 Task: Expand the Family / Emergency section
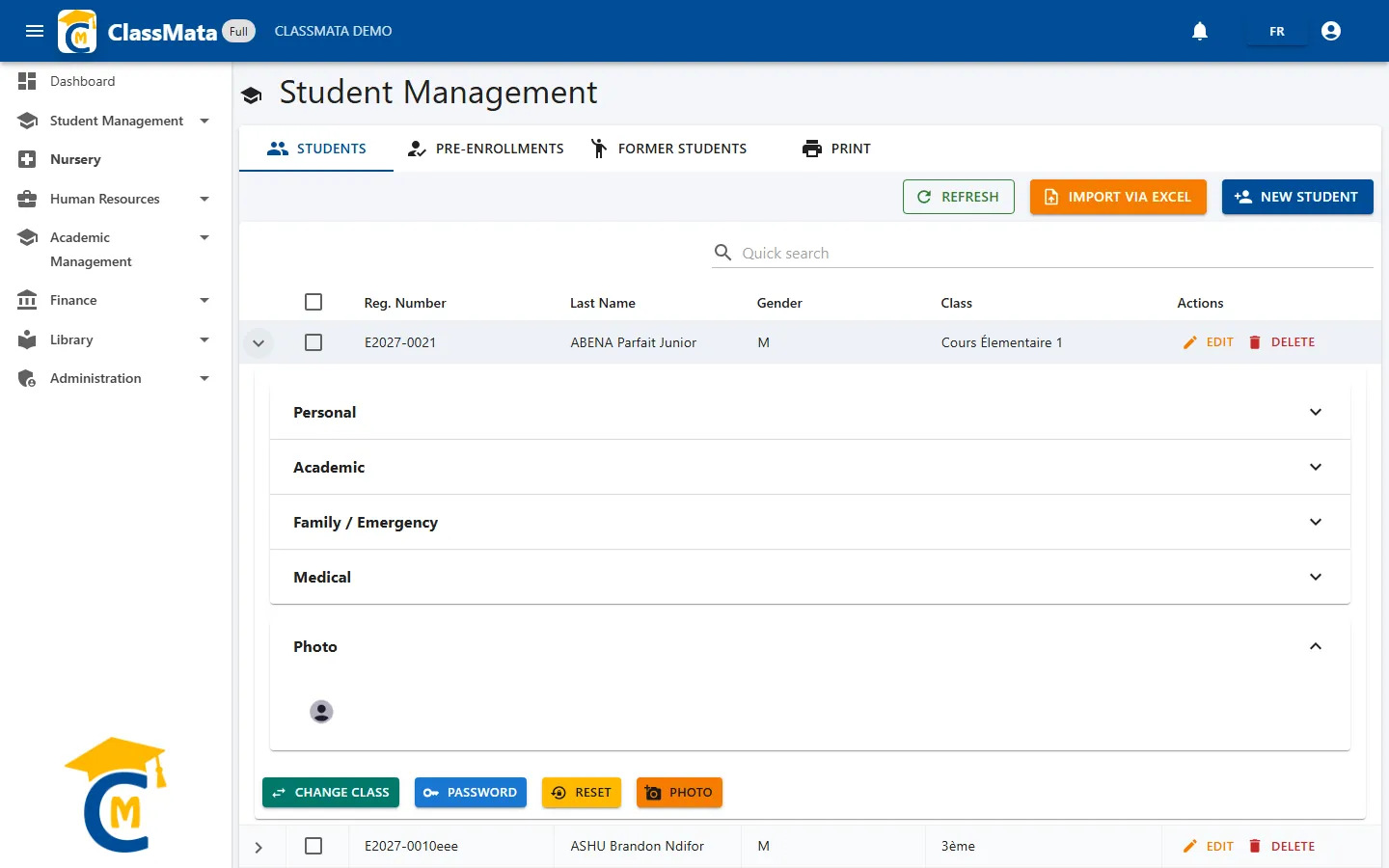(810, 522)
